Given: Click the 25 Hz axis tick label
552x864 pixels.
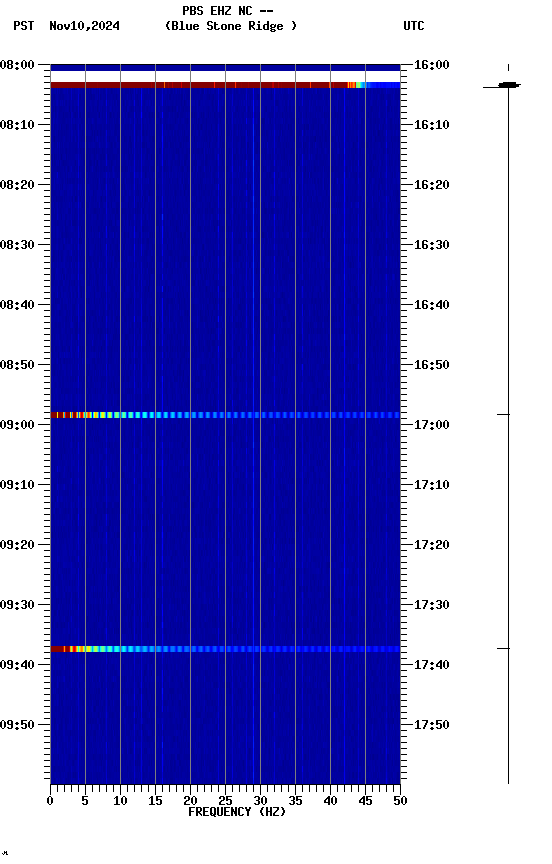Looking at the screenshot, I should 225,801.
